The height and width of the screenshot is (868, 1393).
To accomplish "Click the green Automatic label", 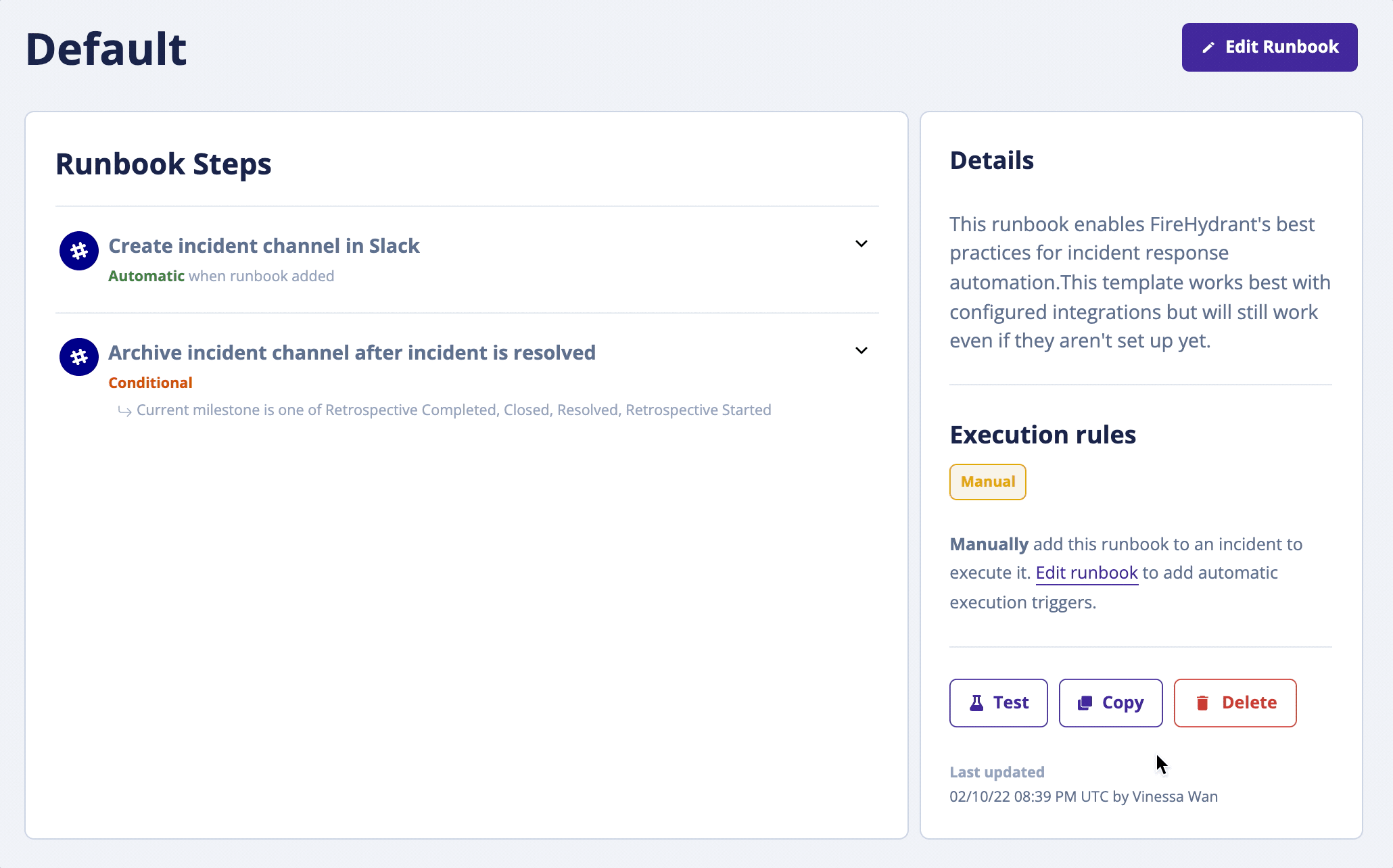I will [x=146, y=276].
